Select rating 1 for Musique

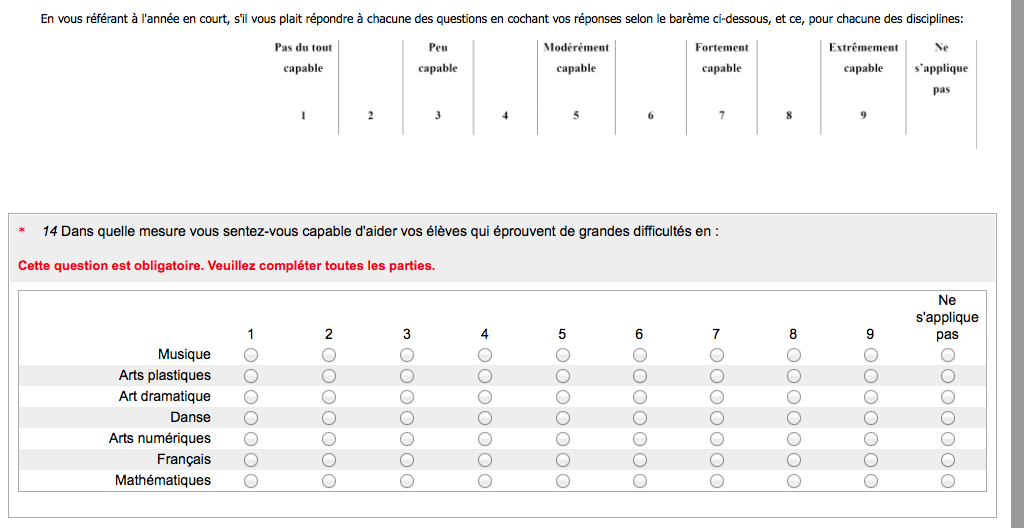[x=251, y=355]
